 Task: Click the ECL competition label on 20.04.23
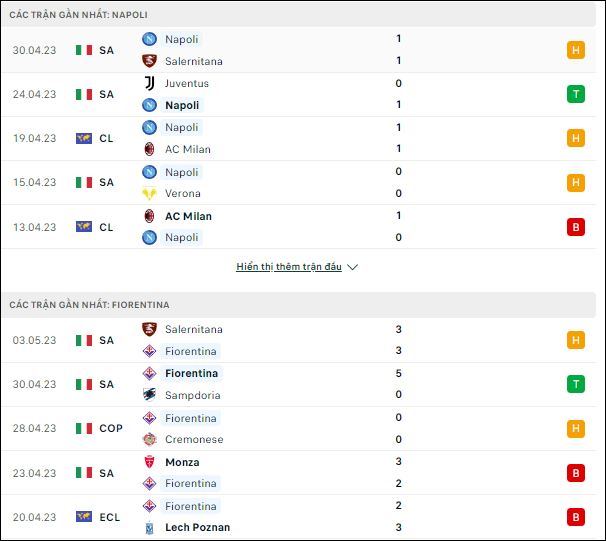pyautogui.click(x=109, y=517)
